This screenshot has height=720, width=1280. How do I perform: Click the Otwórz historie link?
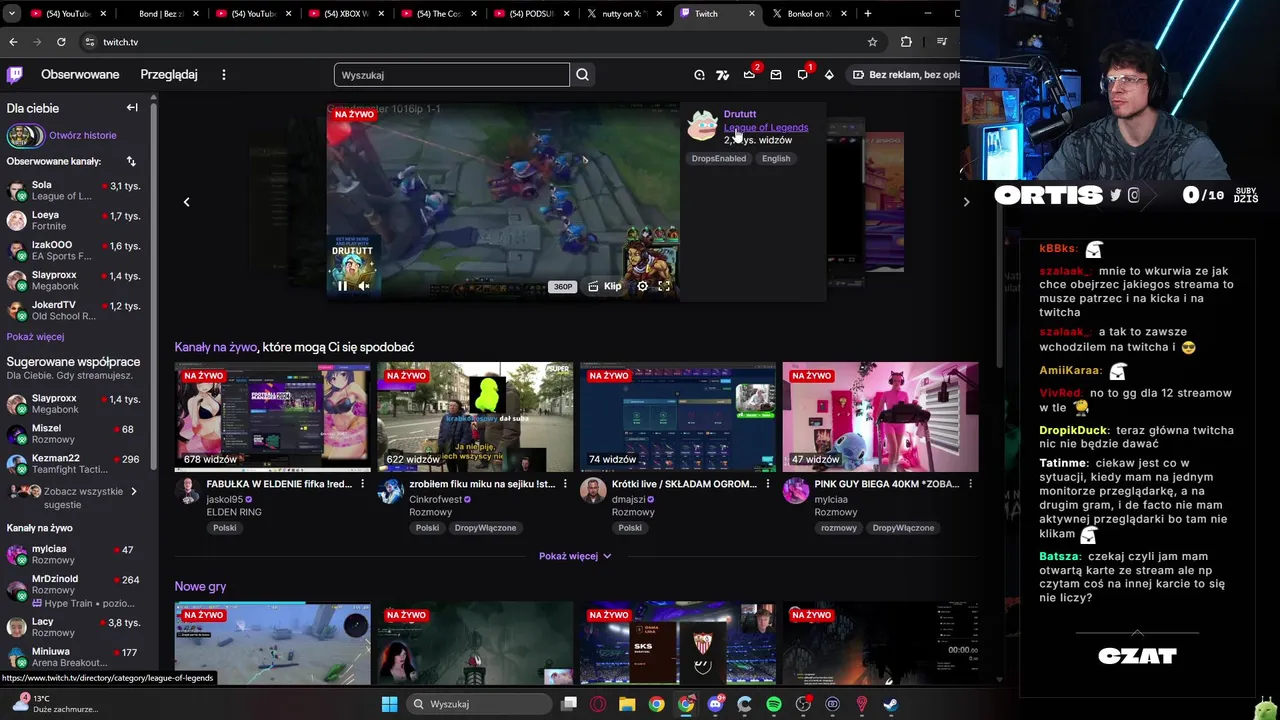[x=83, y=135]
